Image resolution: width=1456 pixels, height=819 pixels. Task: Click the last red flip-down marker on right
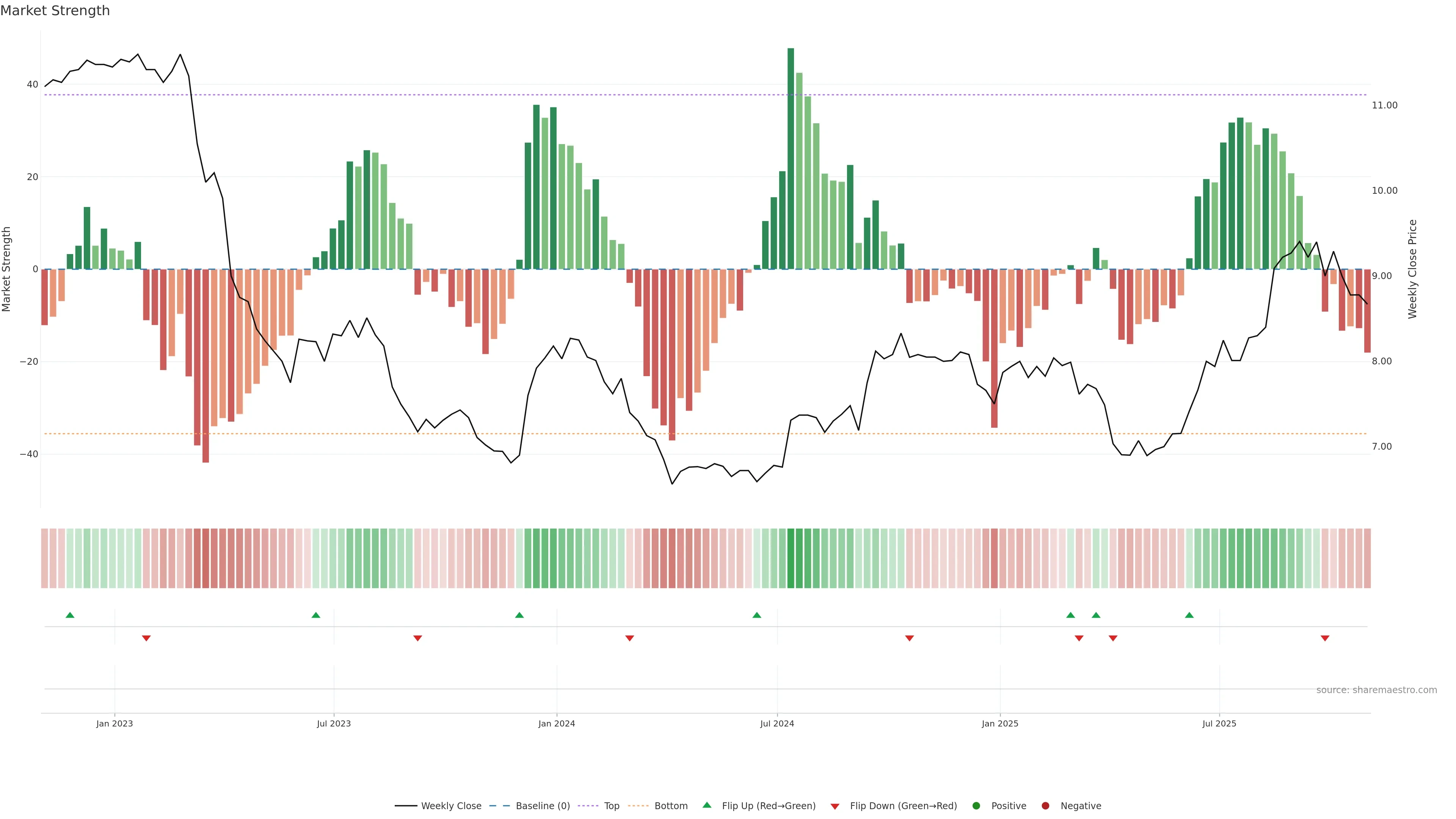pos(1325,638)
